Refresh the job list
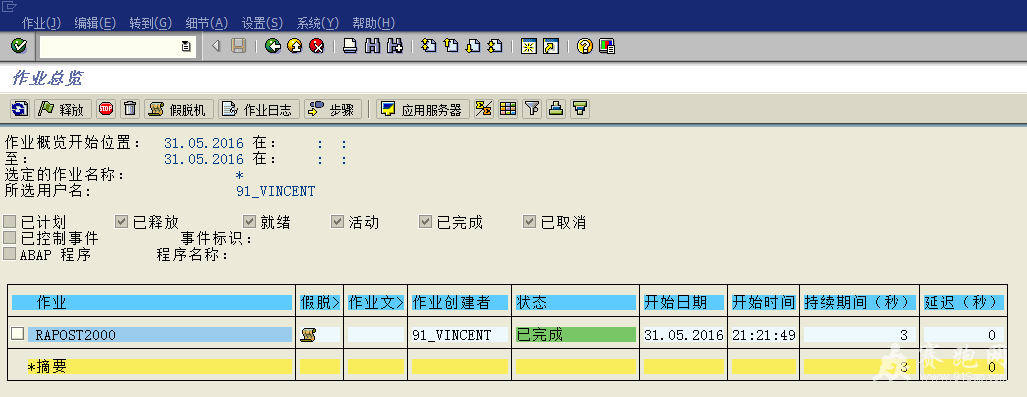1027x397 pixels. pyautogui.click(x=20, y=109)
